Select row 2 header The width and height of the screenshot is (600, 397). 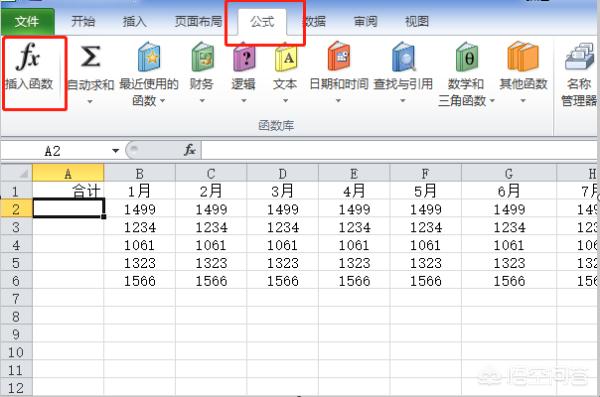tap(16, 209)
